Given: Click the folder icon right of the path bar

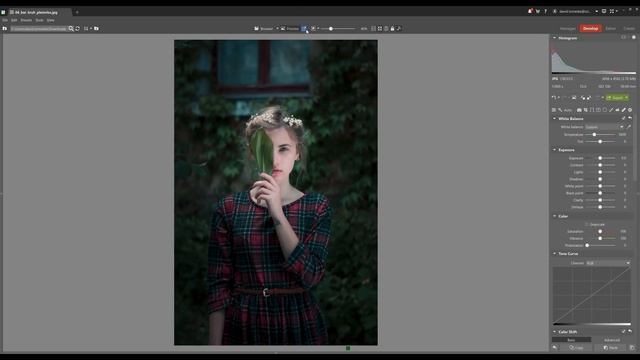Looking at the screenshot, I should 96,29.
